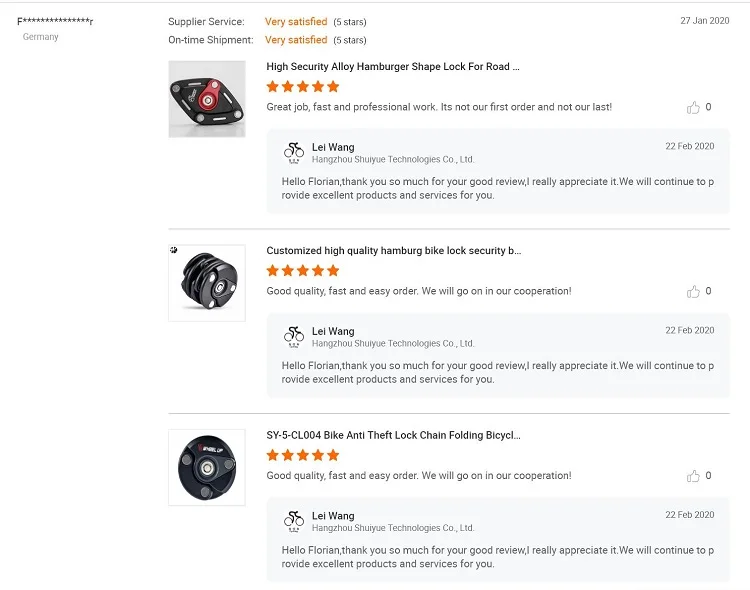Open black hamburg bike lock thumbnail
Screen dimensions: 750x590
(207, 283)
